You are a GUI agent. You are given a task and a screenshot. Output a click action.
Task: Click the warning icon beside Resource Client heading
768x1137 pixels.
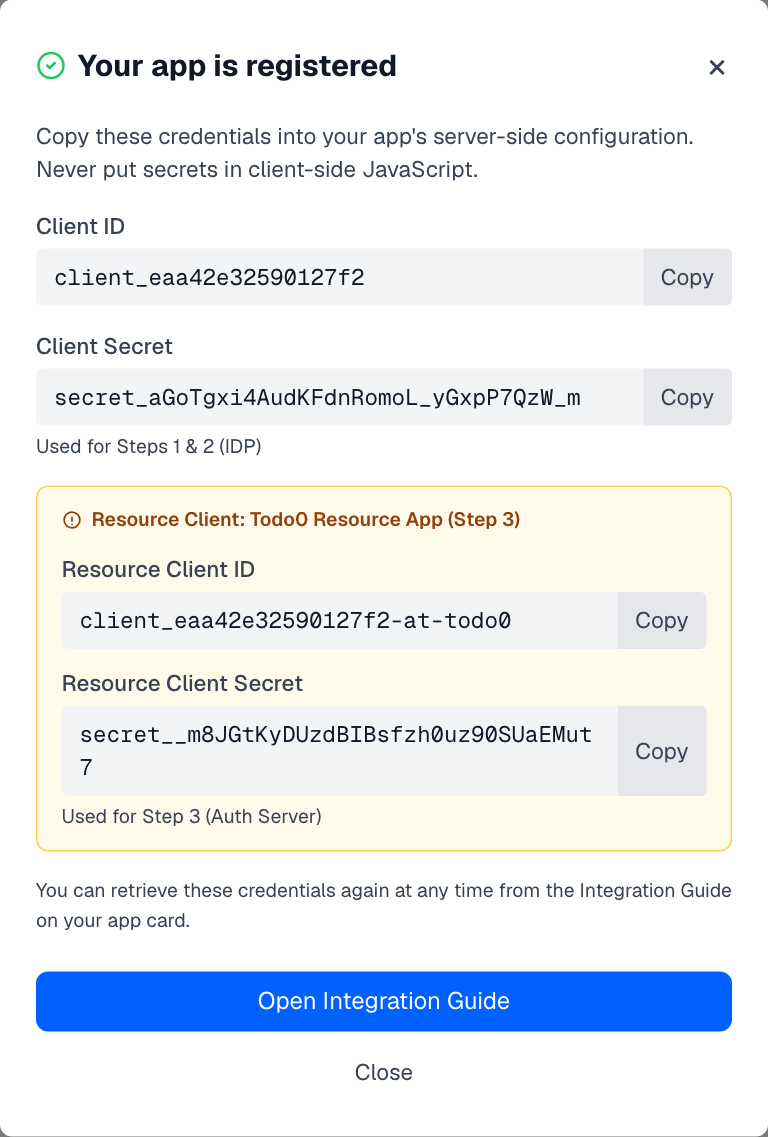click(x=70, y=519)
